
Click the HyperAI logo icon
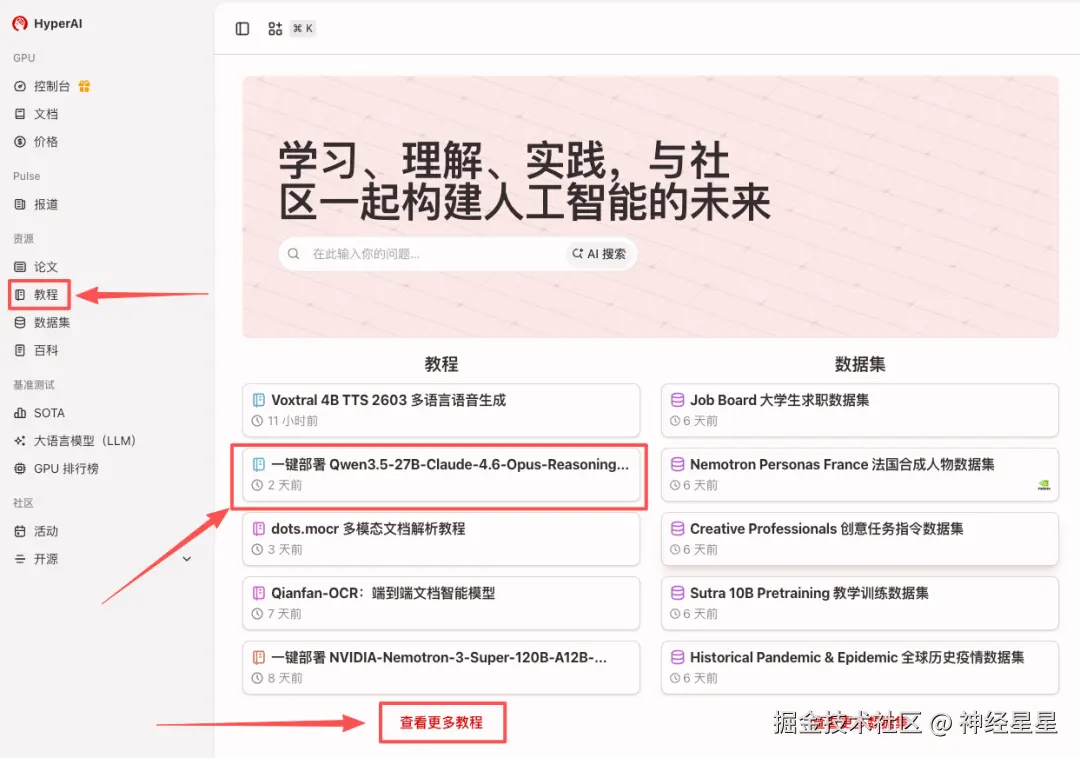pyautogui.click(x=20, y=23)
